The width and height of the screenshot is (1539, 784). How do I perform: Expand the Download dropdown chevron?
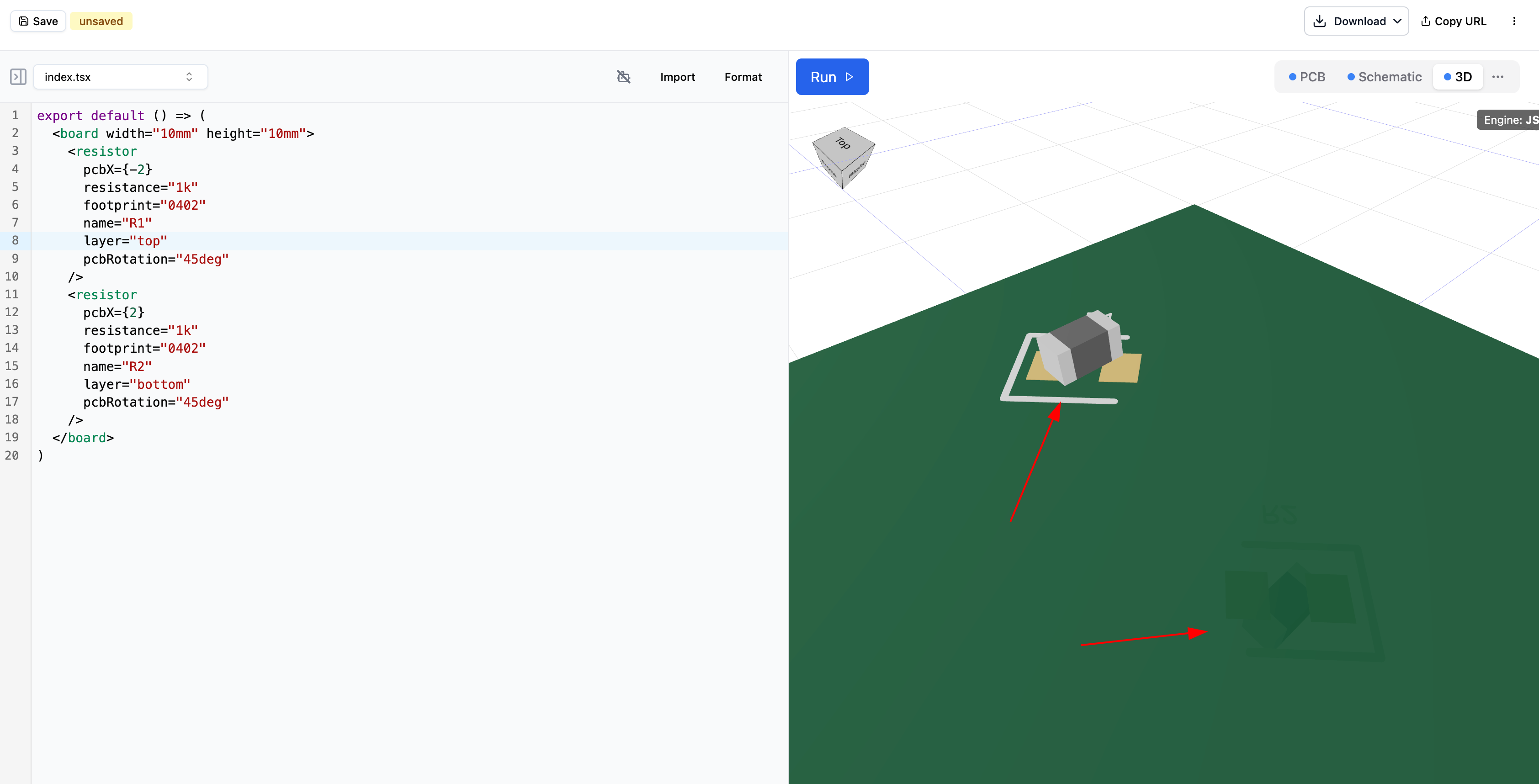pos(1397,21)
